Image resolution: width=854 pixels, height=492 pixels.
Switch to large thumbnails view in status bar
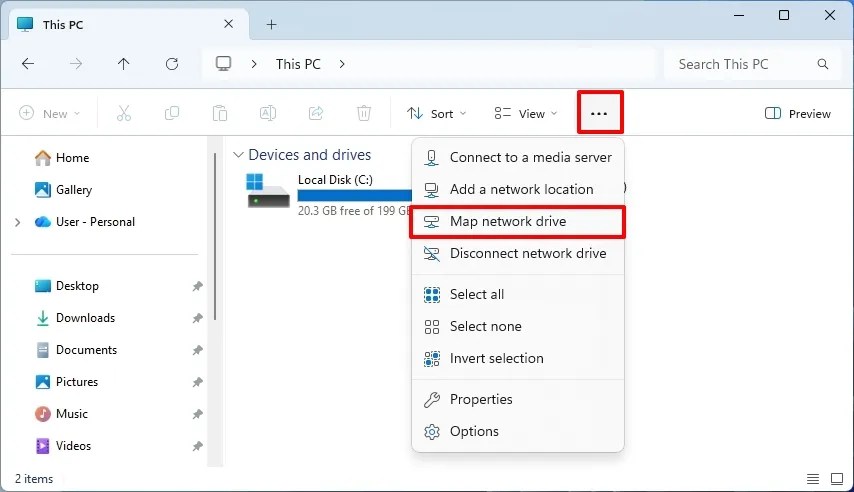tap(837, 479)
